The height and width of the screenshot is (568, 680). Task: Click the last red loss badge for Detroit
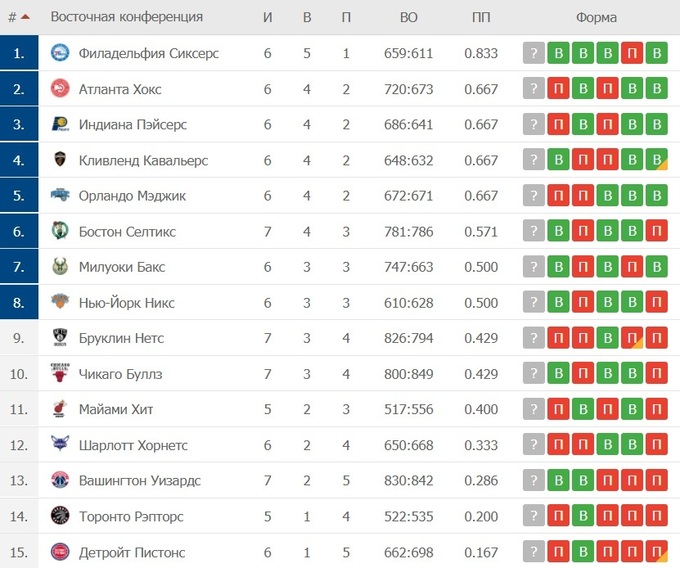click(x=656, y=552)
